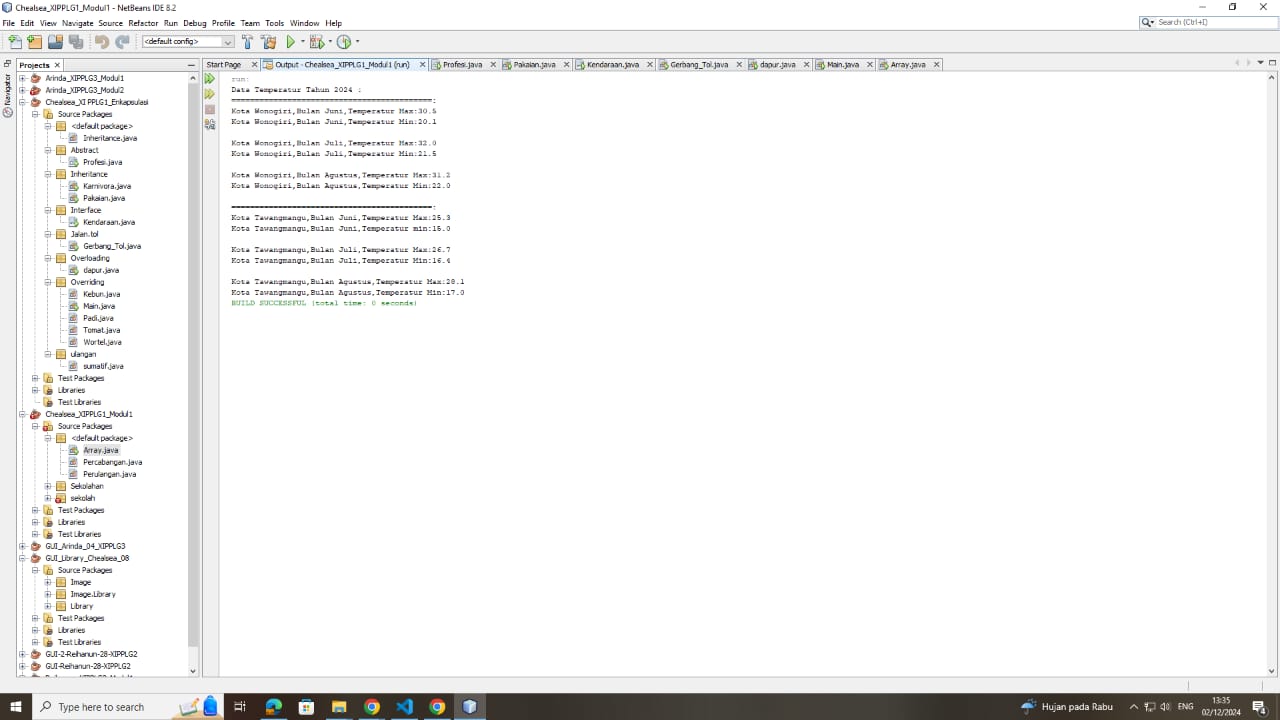Click the Save All toolbar icon
The image size is (1280, 720).
[x=74, y=41]
